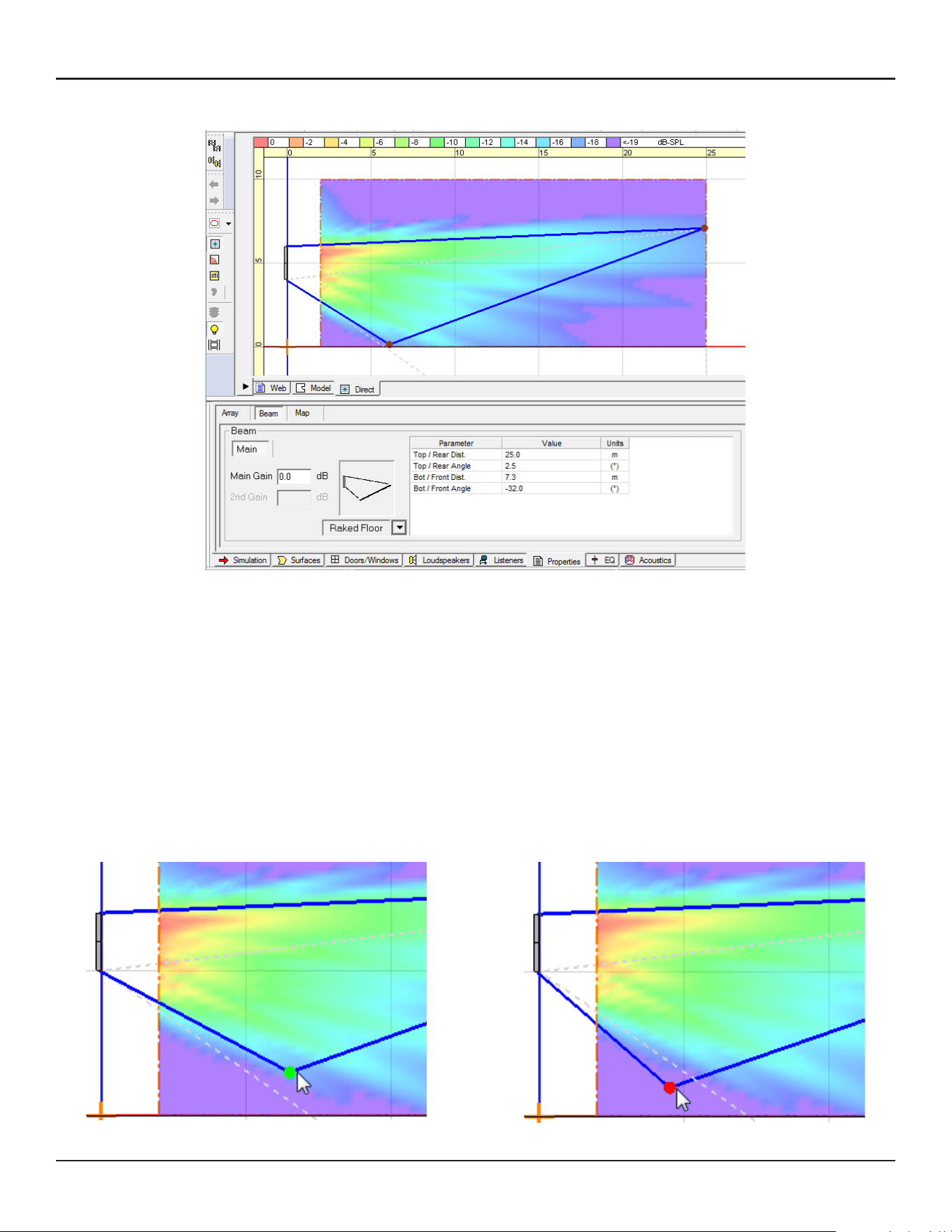The height and width of the screenshot is (1232, 952).
Task: Open the EQ bottom tab
Action: pyautogui.click(x=603, y=560)
